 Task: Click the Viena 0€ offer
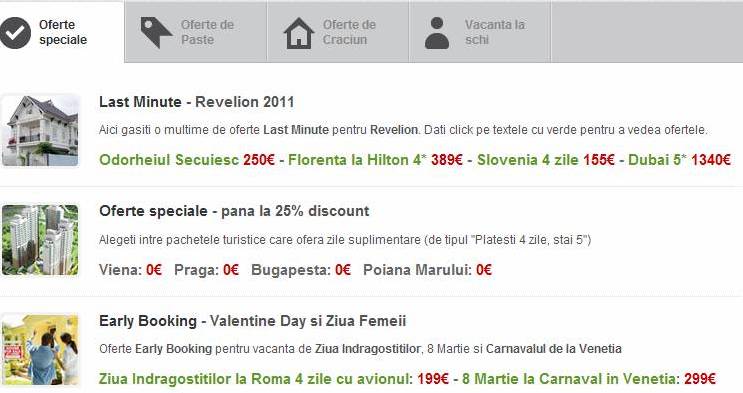pos(130,270)
